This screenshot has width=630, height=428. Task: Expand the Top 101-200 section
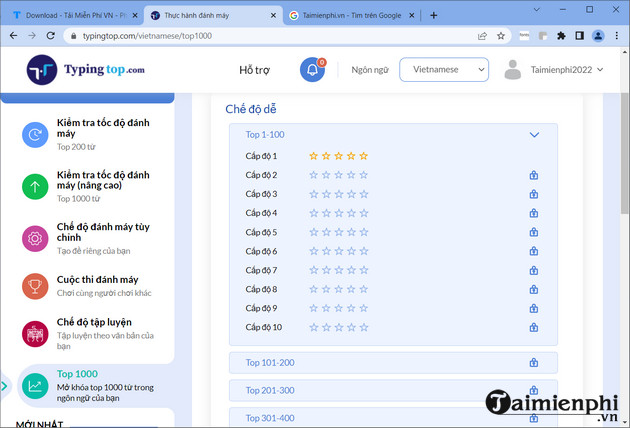tap(393, 363)
